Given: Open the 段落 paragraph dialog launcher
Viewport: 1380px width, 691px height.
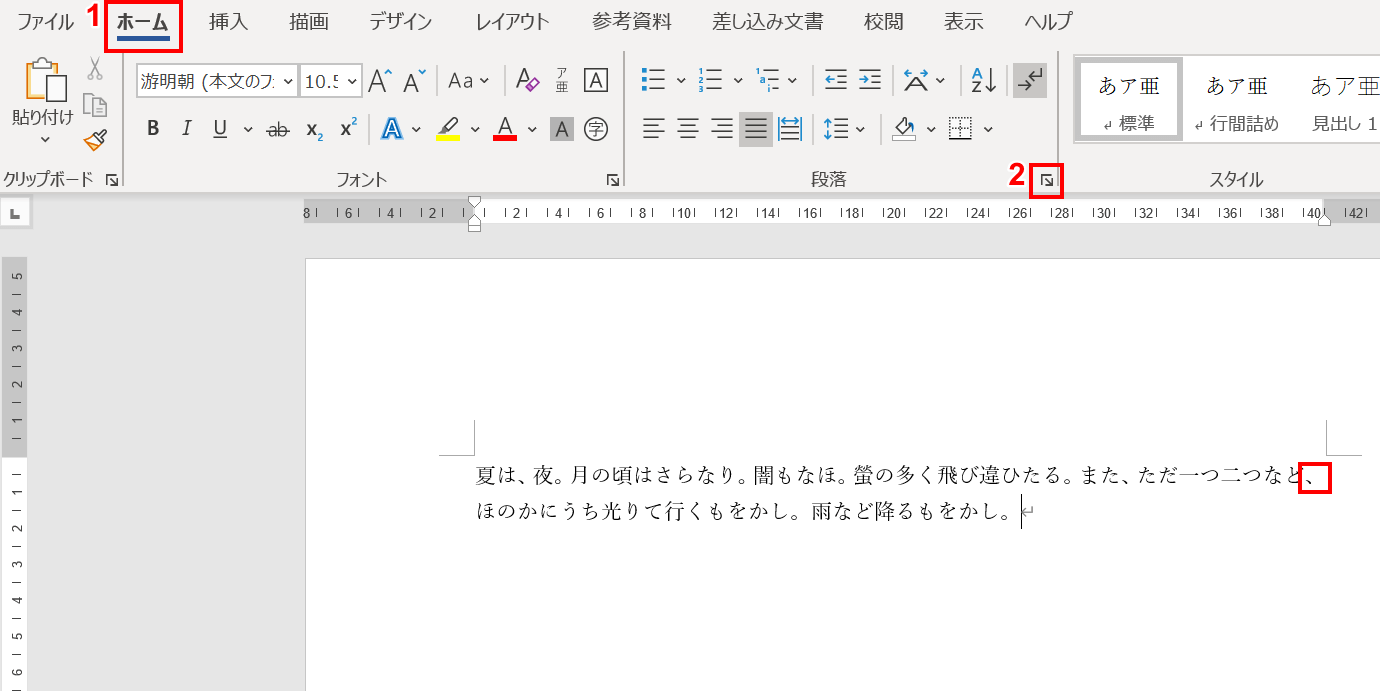Looking at the screenshot, I should 1046,181.
